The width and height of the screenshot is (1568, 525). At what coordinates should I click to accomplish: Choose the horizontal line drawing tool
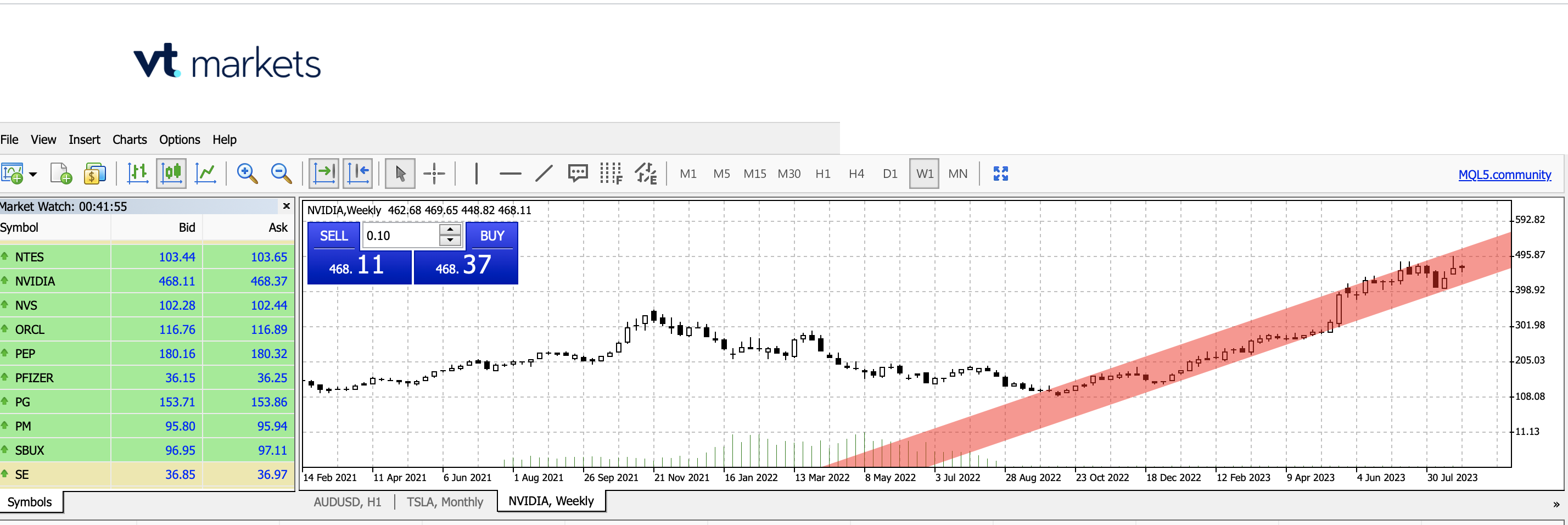coord(510,174)
